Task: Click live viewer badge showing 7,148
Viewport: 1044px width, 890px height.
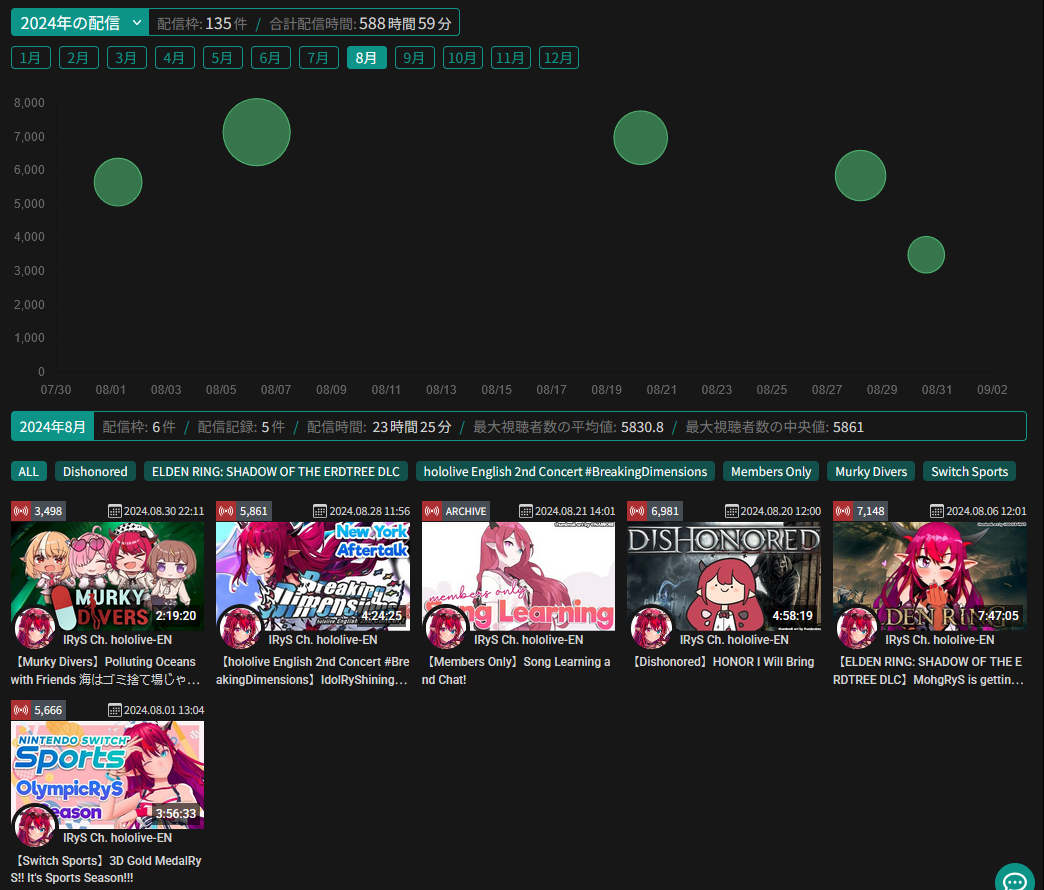Action: click(x=855, y=511)
